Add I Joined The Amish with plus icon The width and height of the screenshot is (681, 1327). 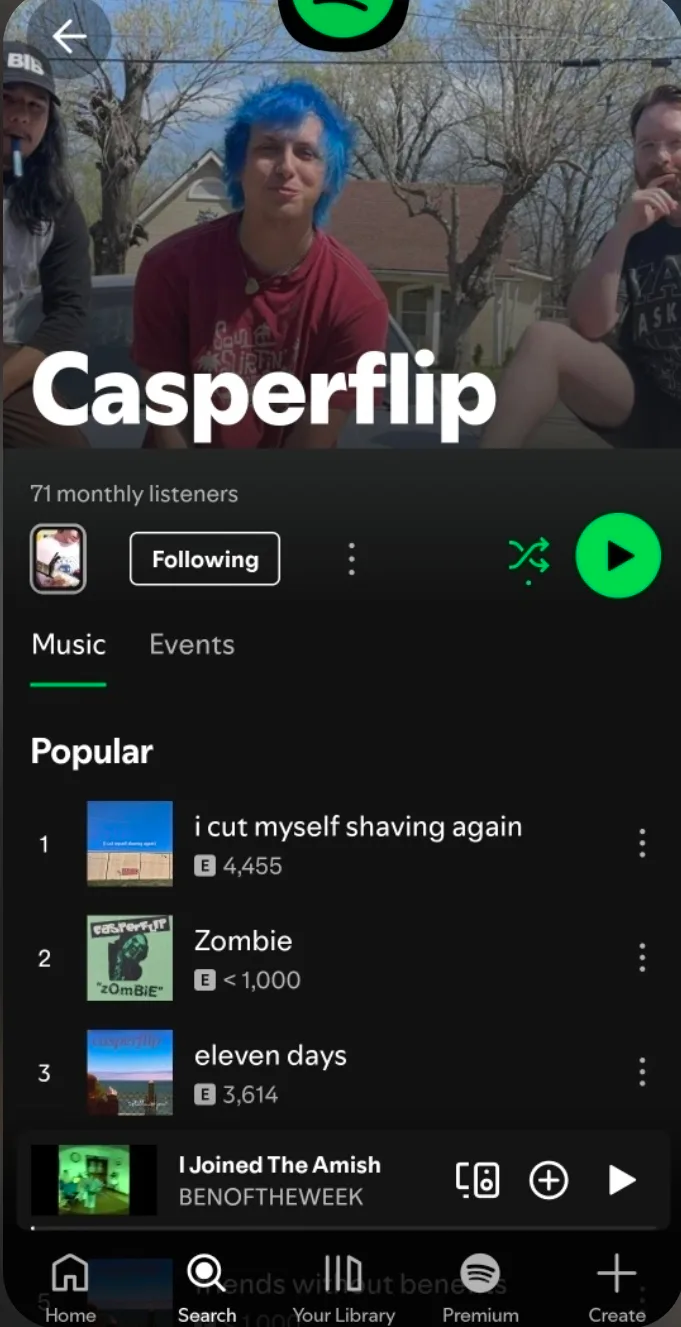pos(549,1180)
